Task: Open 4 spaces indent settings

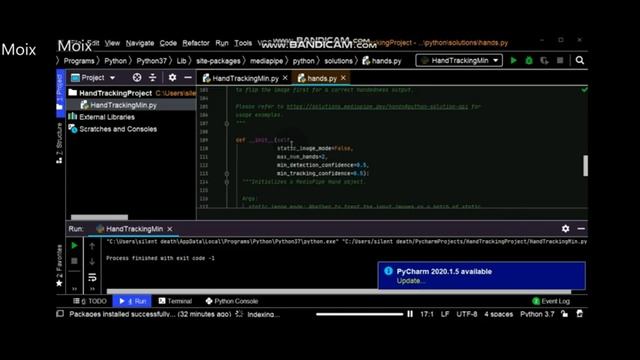Action: click(498, 314)
